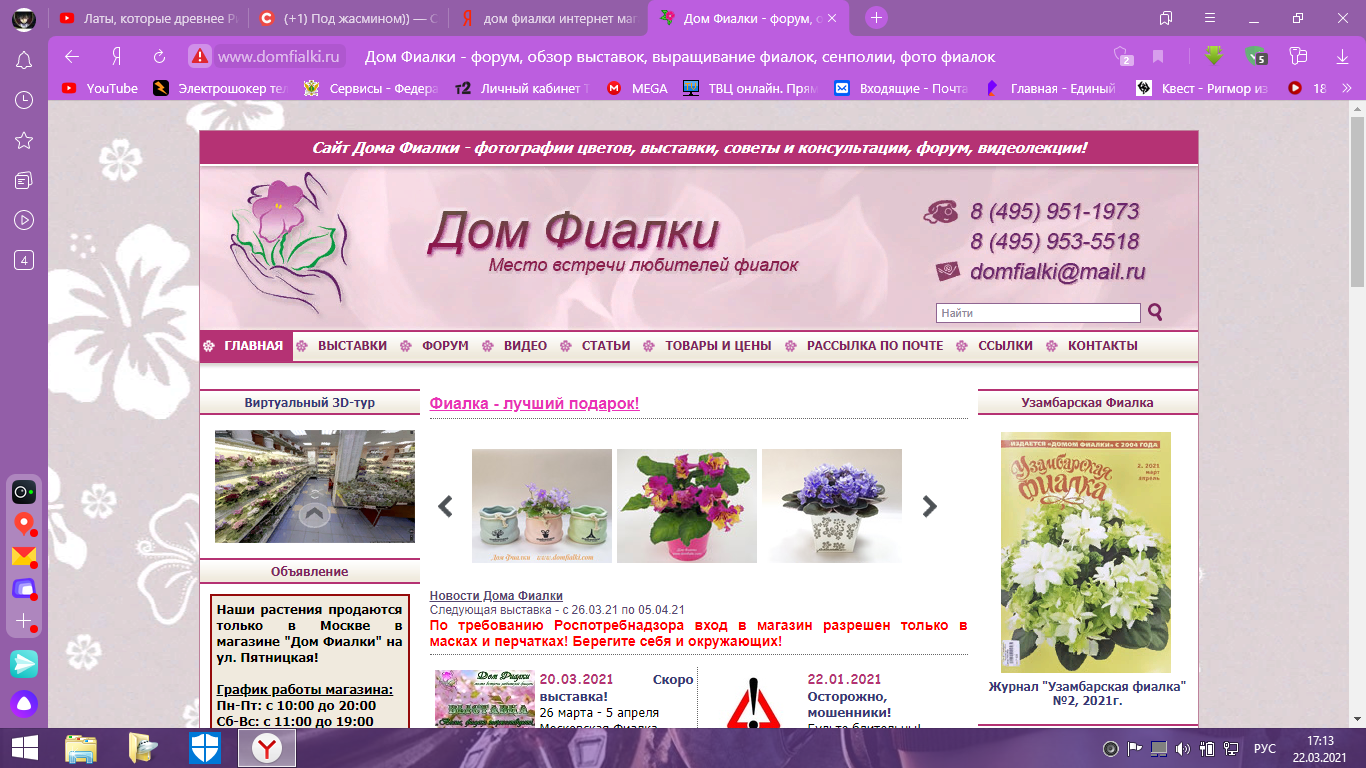
Task: Click the bookmark page icon in the address bar
Action: (1158, 56)
